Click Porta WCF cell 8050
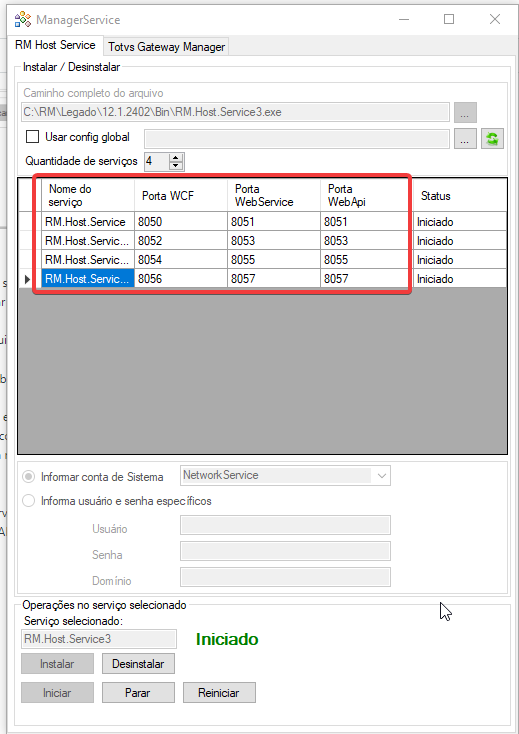 pos(181,221)
